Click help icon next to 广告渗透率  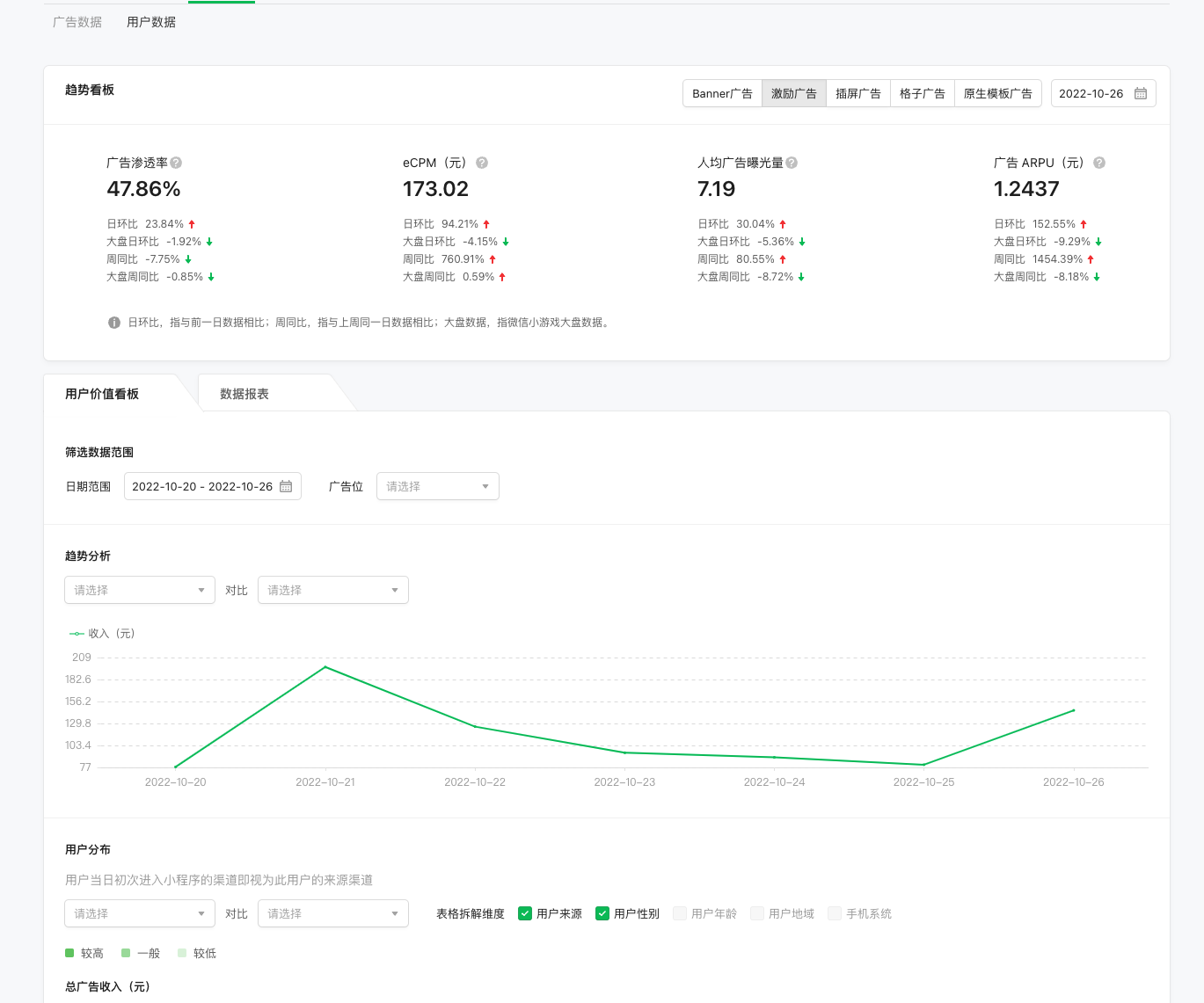pyautogui.click(x=176, y=163)
